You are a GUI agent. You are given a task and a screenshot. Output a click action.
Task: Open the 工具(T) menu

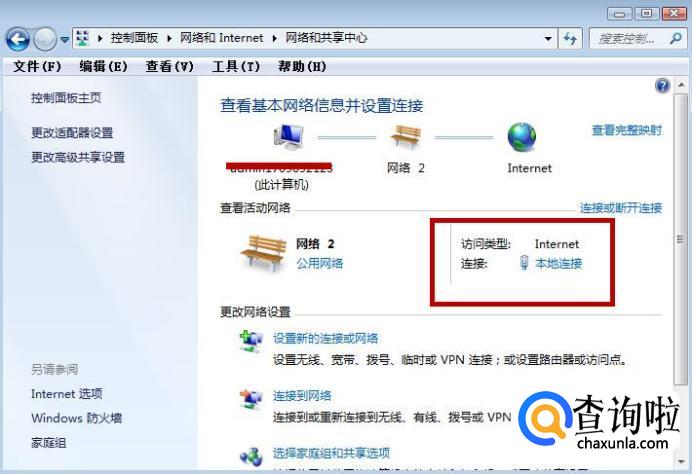coord(235,66)
